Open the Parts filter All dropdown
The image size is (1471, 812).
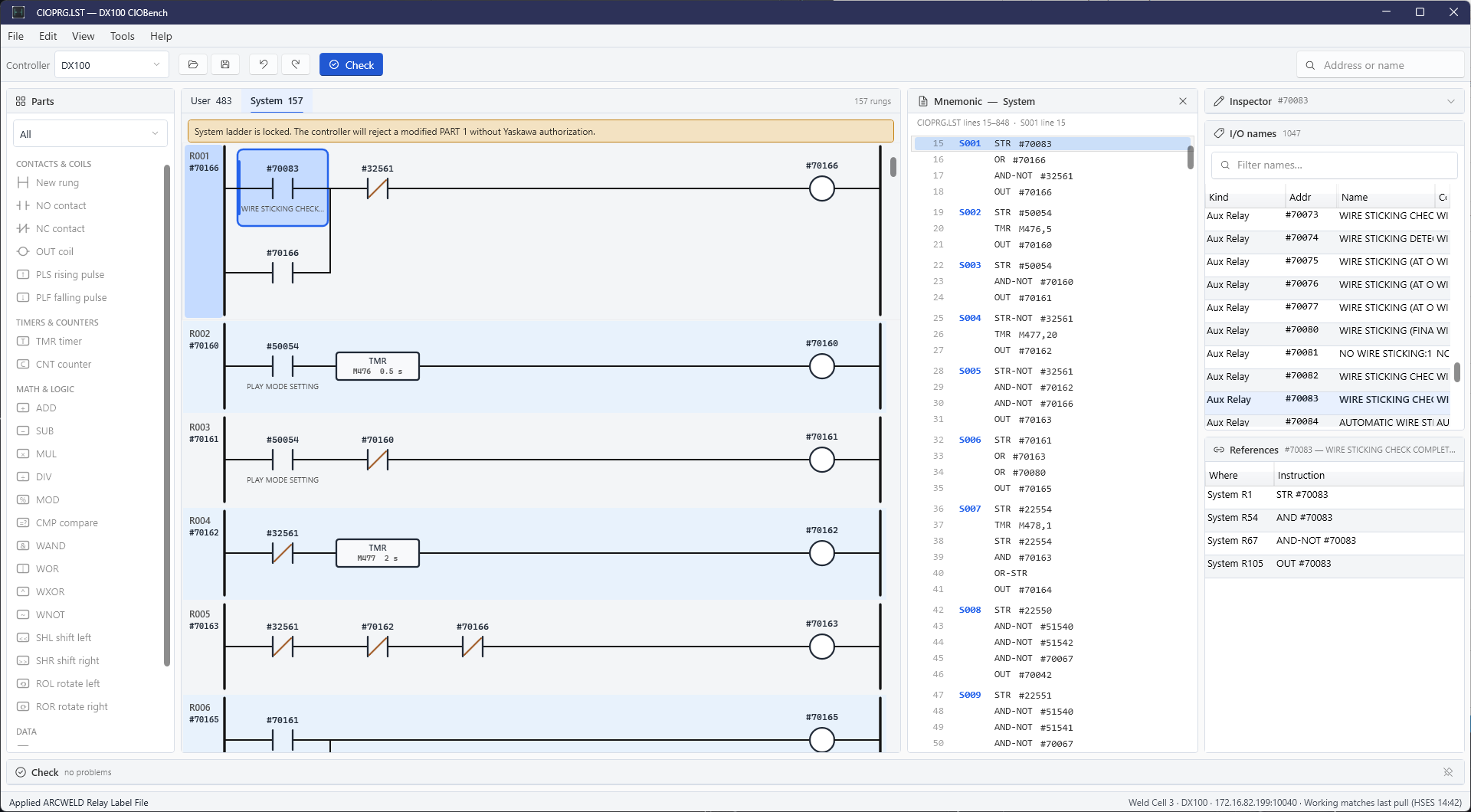click(90, 134)
